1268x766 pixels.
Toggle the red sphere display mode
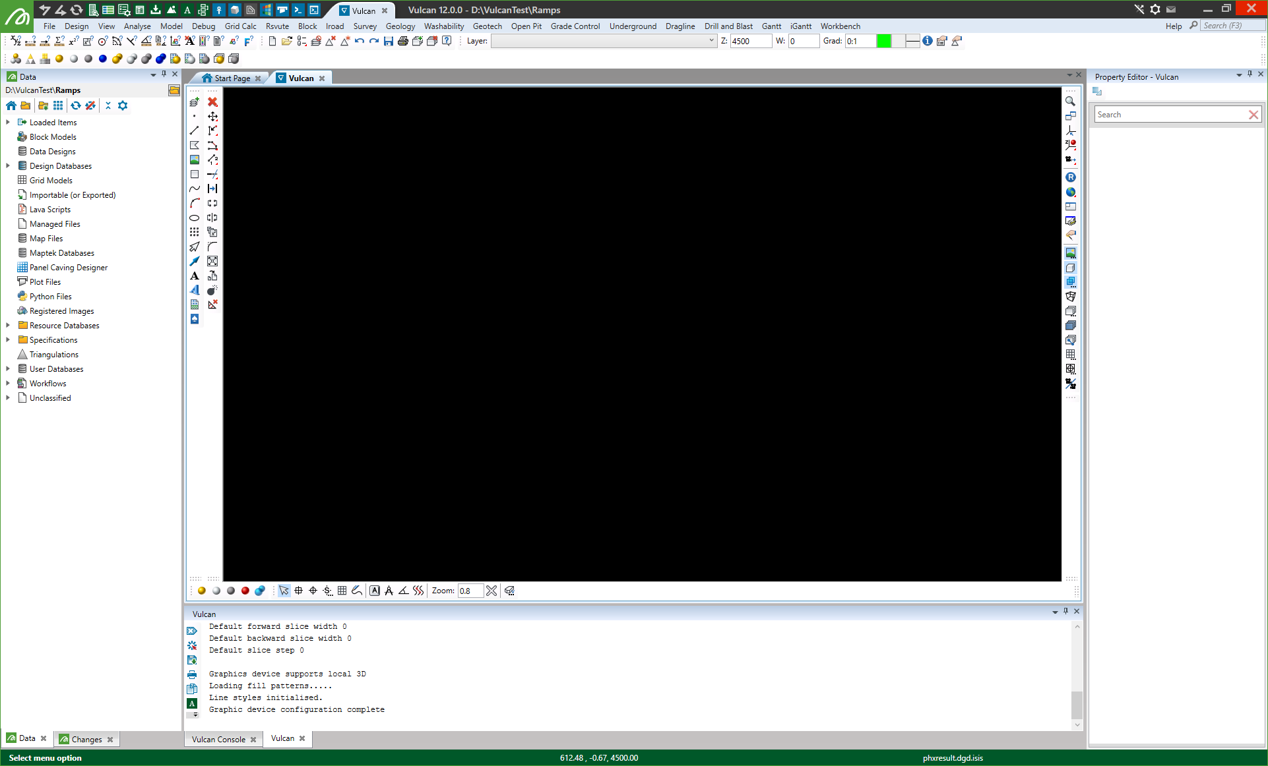coord(245,591)
